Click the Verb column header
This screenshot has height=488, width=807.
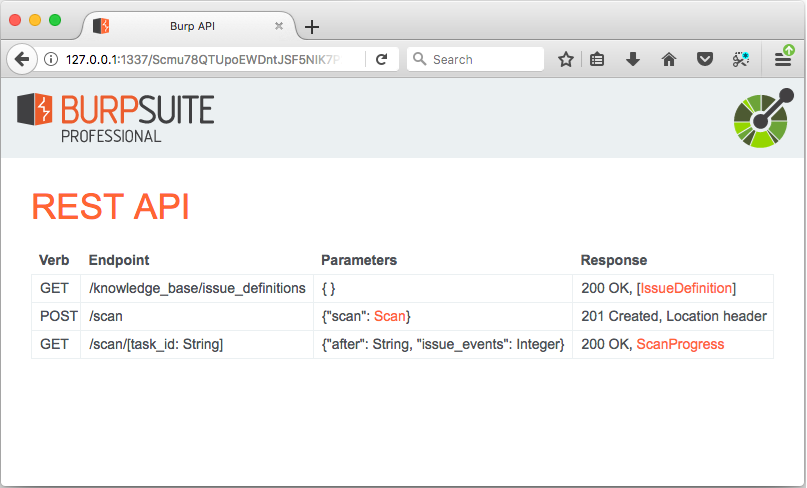click(x=54, y=260)
